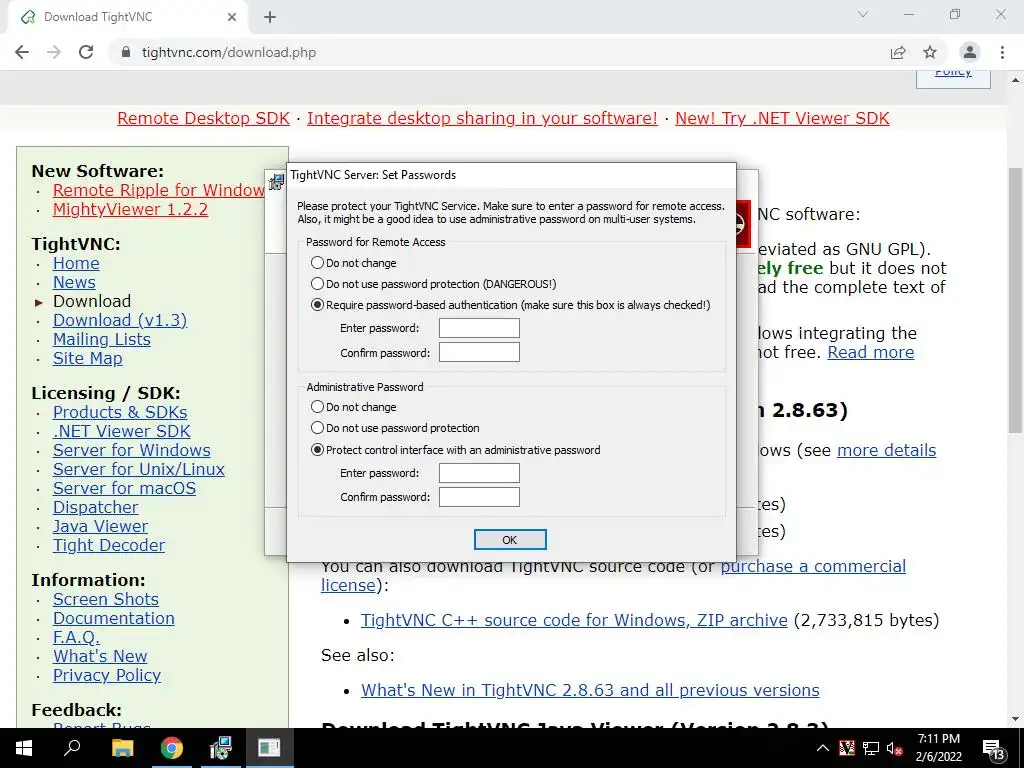Image resolution: width=1024 pixels, height=768 pixels.
Task: Confirm passwords with the OK button
Action: [x=510, y=540]
